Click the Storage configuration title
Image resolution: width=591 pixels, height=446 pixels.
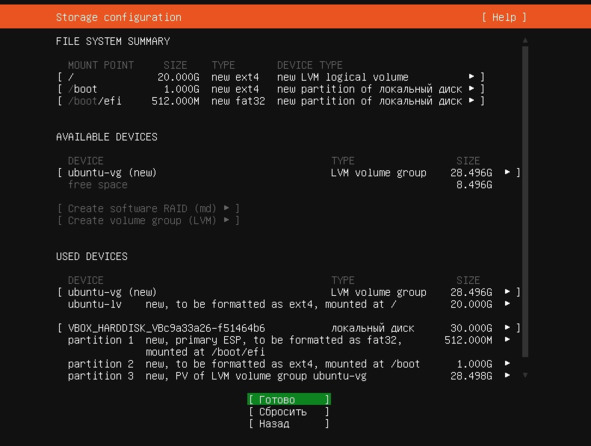119,17
